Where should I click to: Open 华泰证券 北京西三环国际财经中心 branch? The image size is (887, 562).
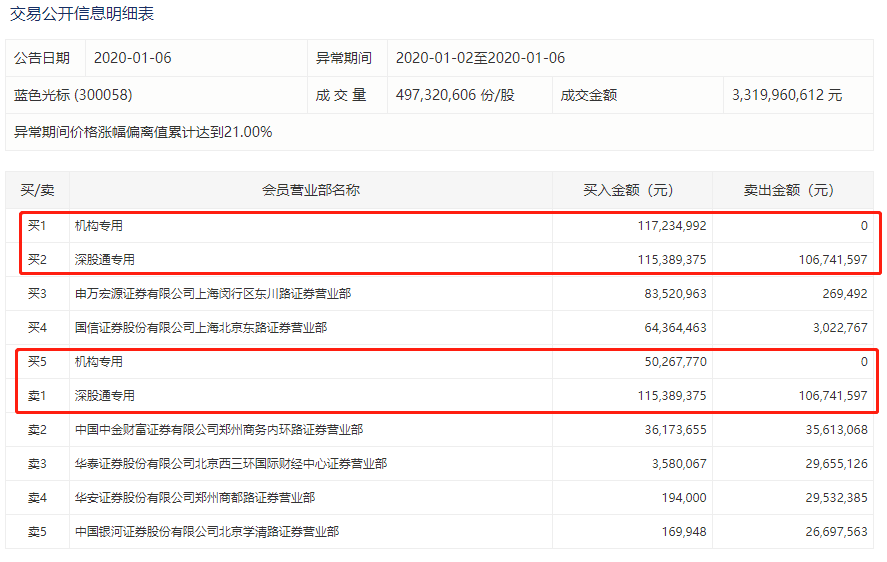[230, 464]
